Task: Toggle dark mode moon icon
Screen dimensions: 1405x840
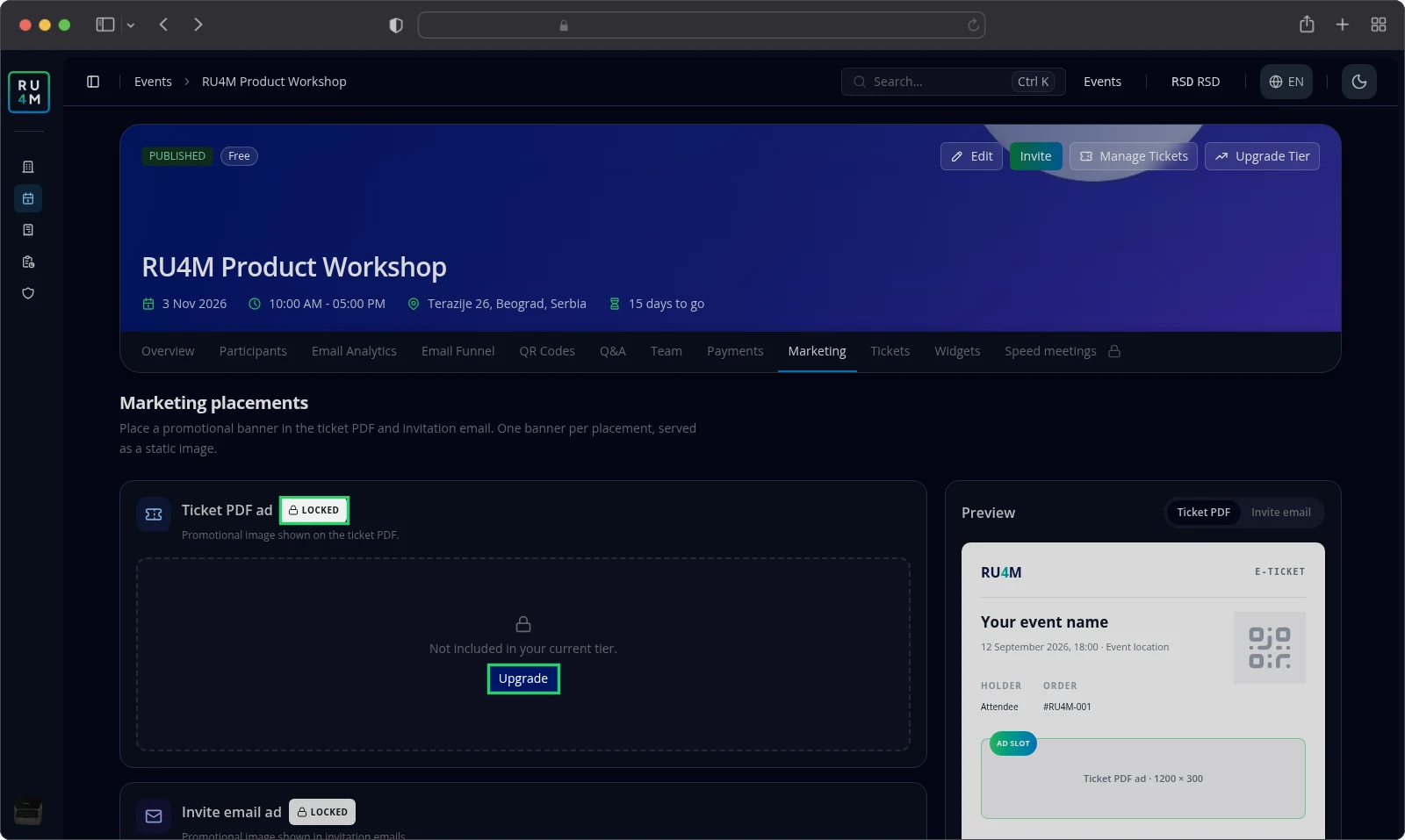Action: click(1359, 82)
